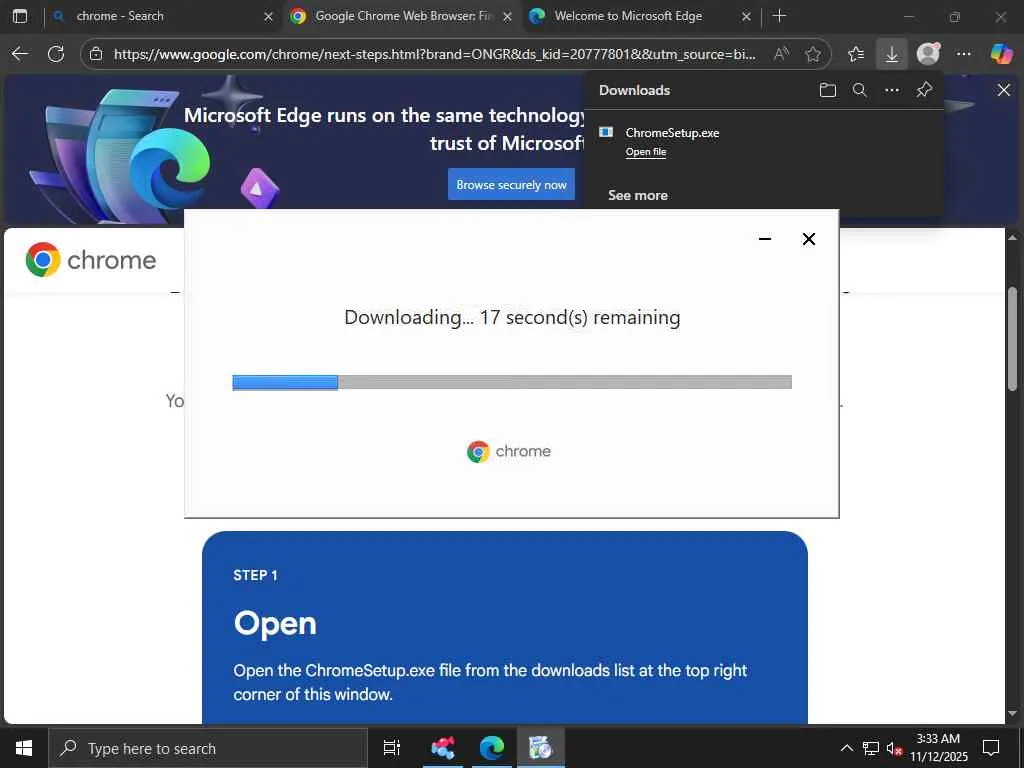This screenshot has width=1024, height=768.
Task: Open the Windows Start menu
Action: [x=24, y=748]
